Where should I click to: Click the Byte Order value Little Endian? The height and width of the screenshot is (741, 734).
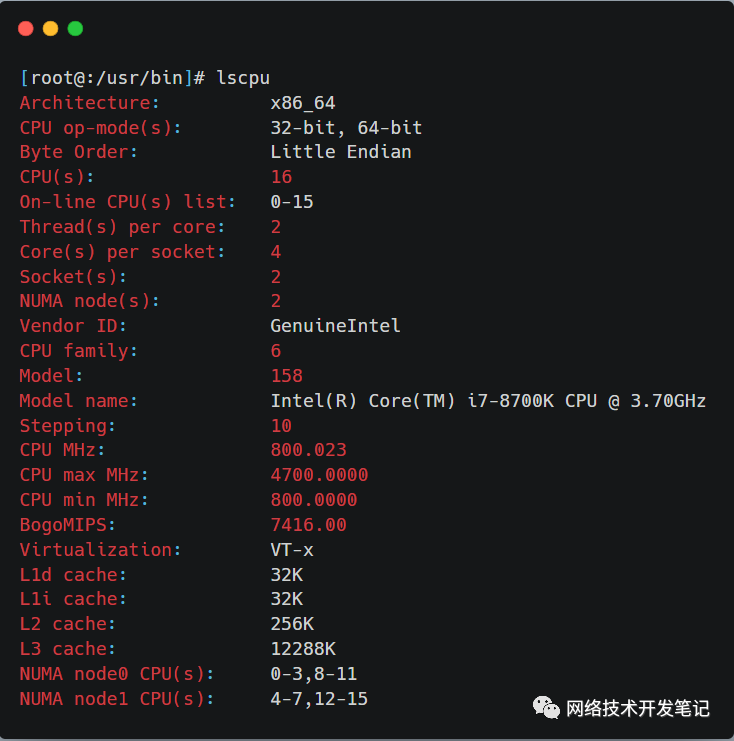pyautogui.click(x=341, y=152)
